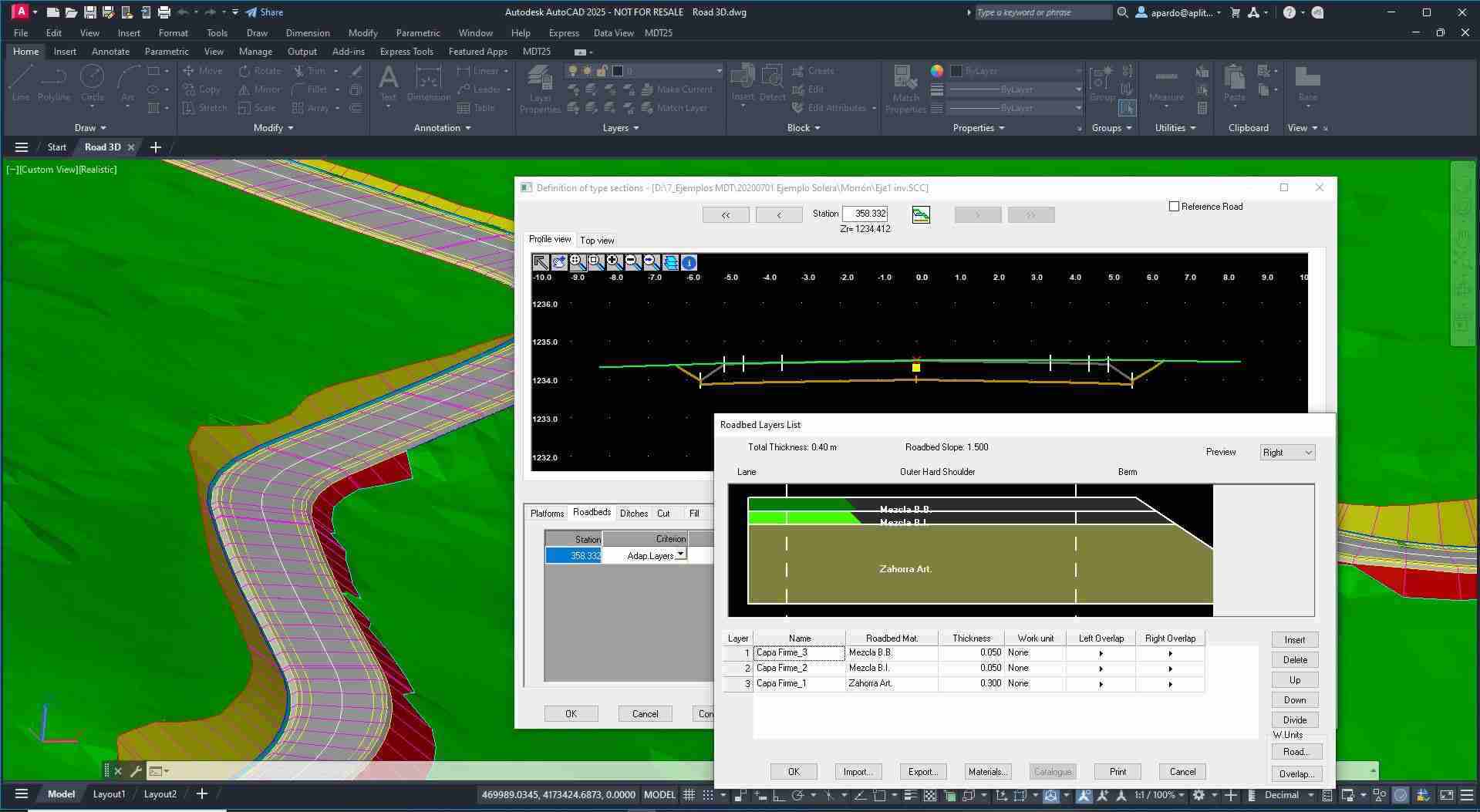This screenshot has height=812, width=1480.
Task: Enable the Reference Road checkbox
Action: 1175,207
